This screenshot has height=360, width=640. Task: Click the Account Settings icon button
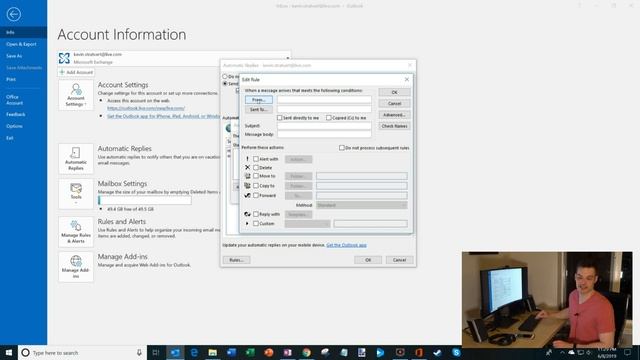click(x=76, y=95)
